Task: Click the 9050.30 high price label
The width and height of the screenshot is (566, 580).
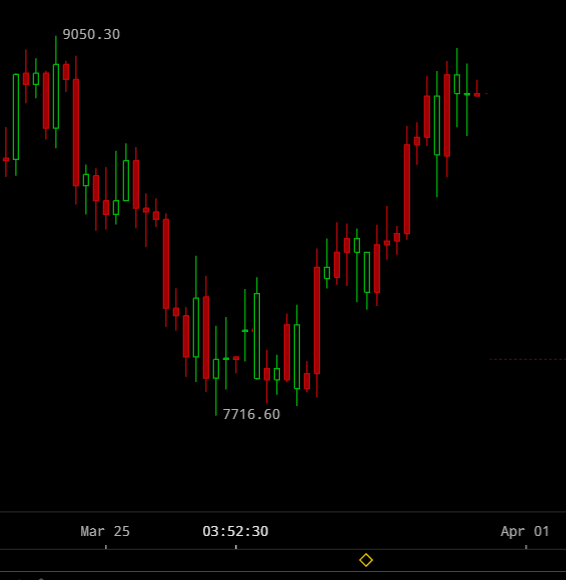Action: 91,34
